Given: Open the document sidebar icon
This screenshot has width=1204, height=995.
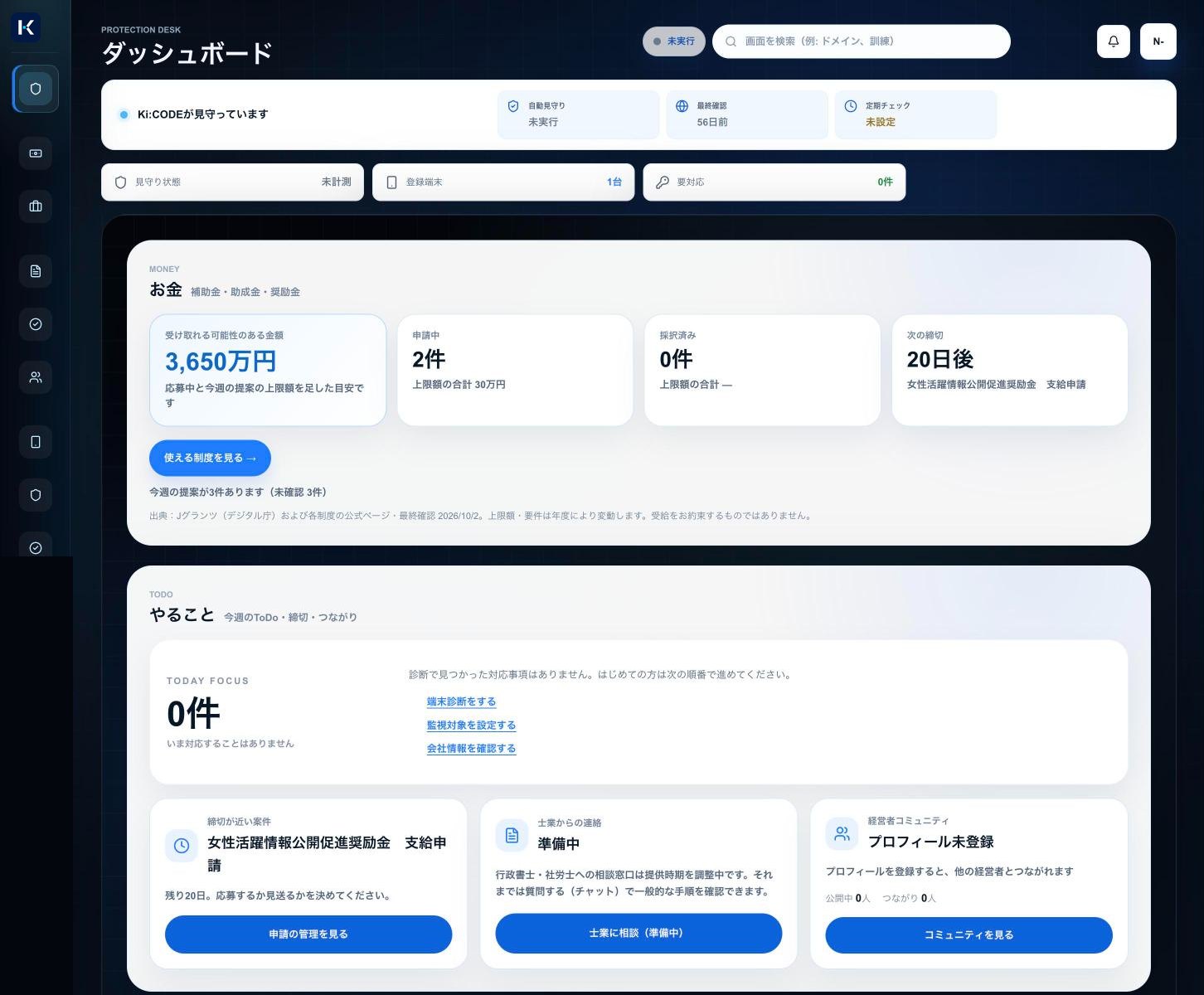Looking at the screenshot, I should 36,271.
